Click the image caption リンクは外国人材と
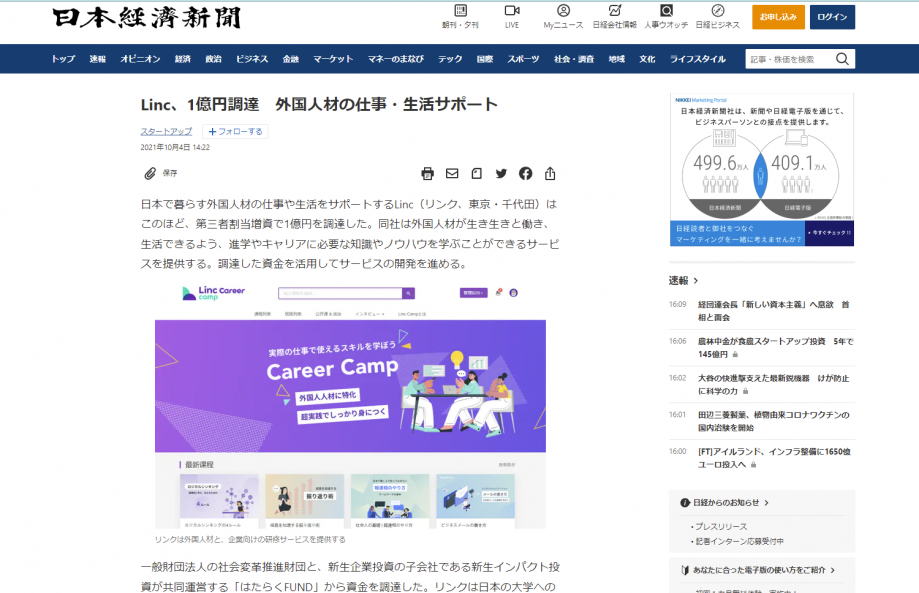Viewport: 919px width, 593px height. click(250, 540)
